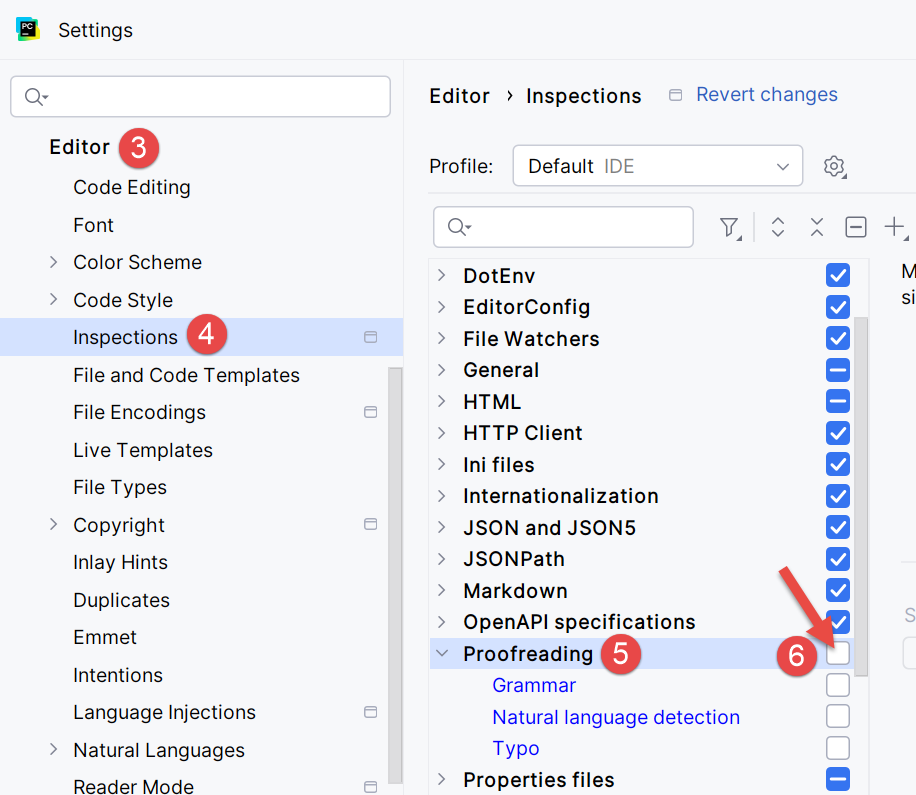Toggle the Grammar inspection checkbox
This screenshot has width=916, height=795.
tap(838, 685)
